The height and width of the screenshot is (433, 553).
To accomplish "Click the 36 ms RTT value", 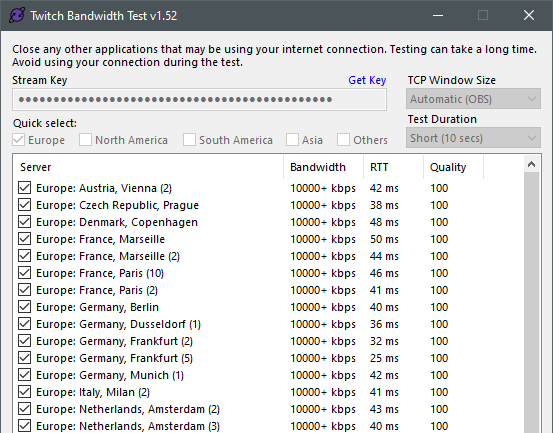I will pos(384,324).
